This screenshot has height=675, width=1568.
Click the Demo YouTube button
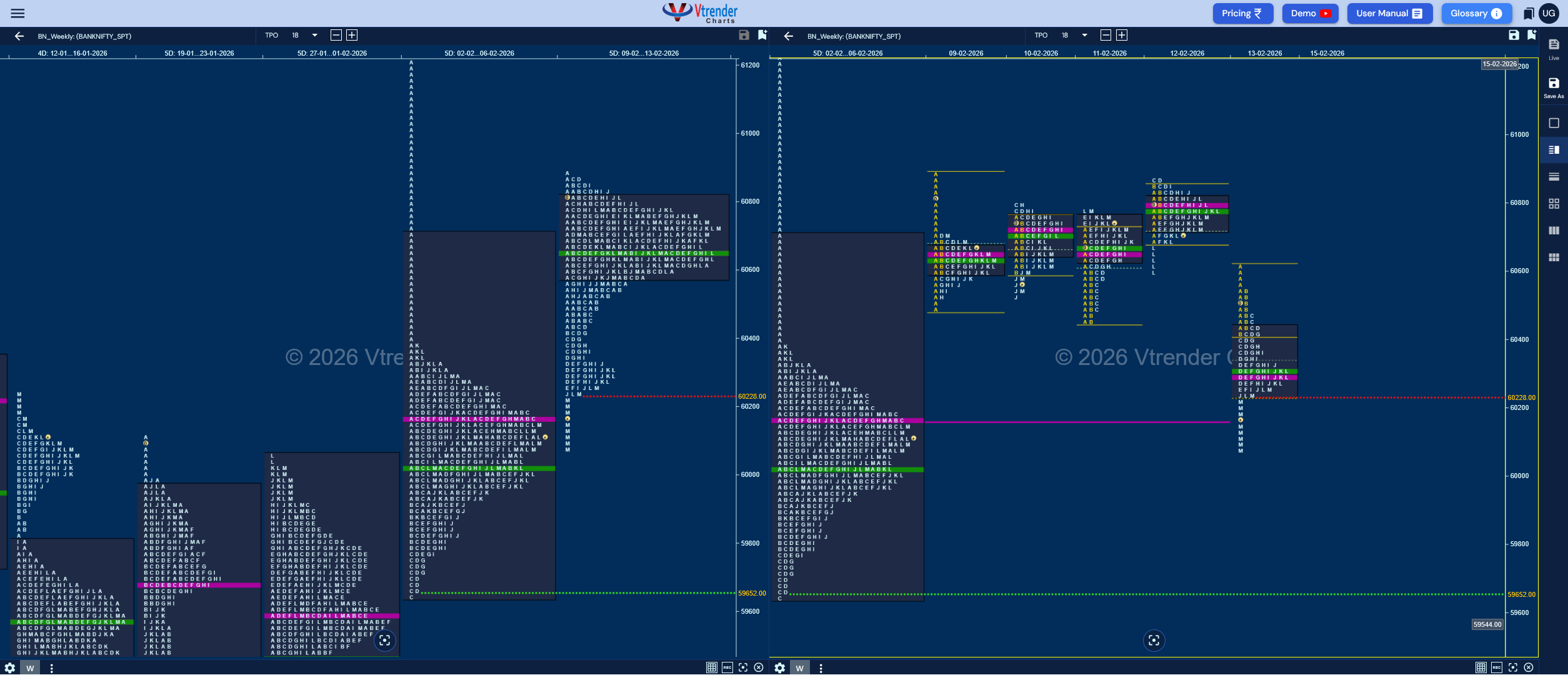tap(1310, 13)
